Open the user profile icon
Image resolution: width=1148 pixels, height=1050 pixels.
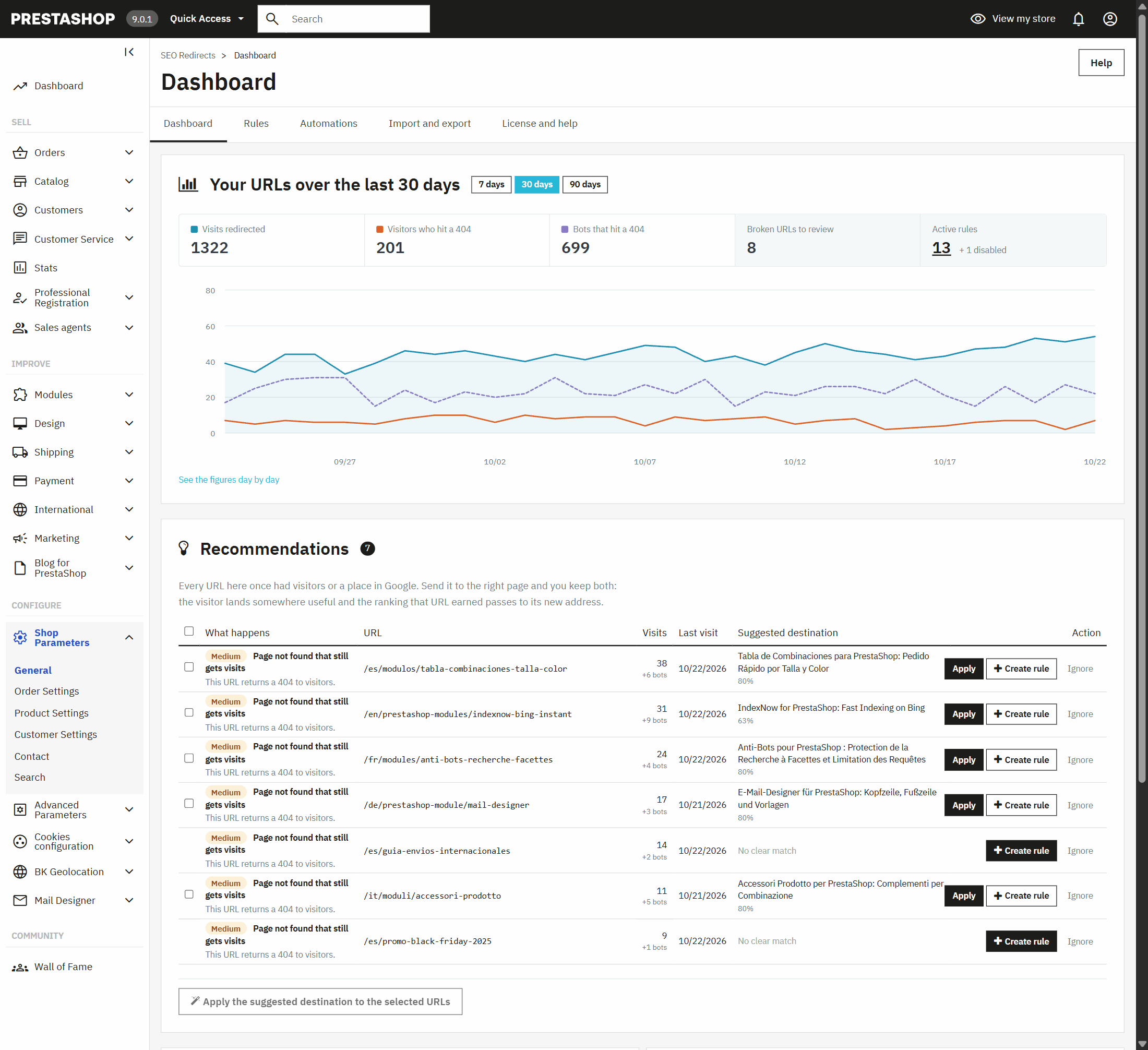(x=1110, y=19)
